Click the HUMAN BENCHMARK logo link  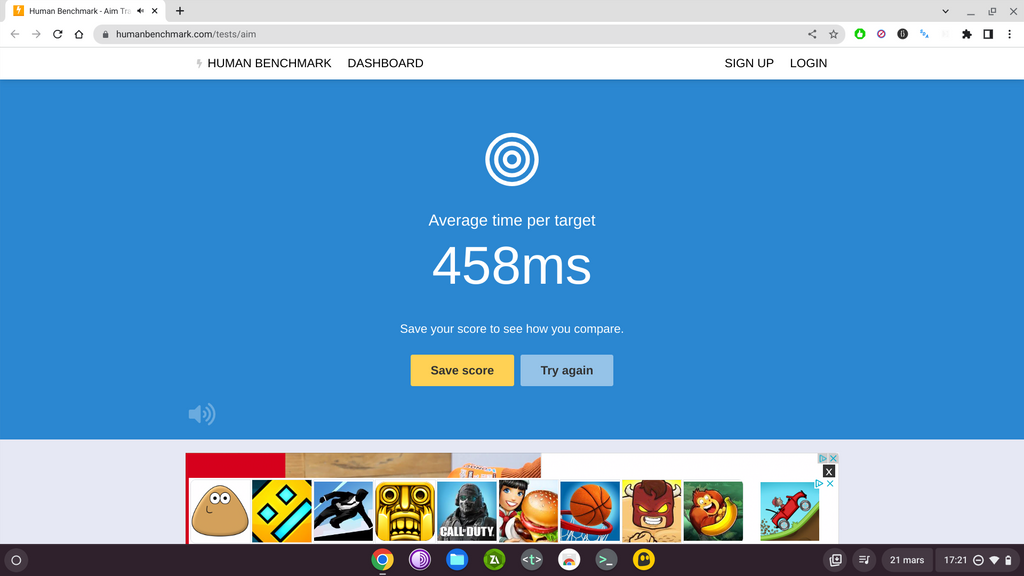click(264, 63)
